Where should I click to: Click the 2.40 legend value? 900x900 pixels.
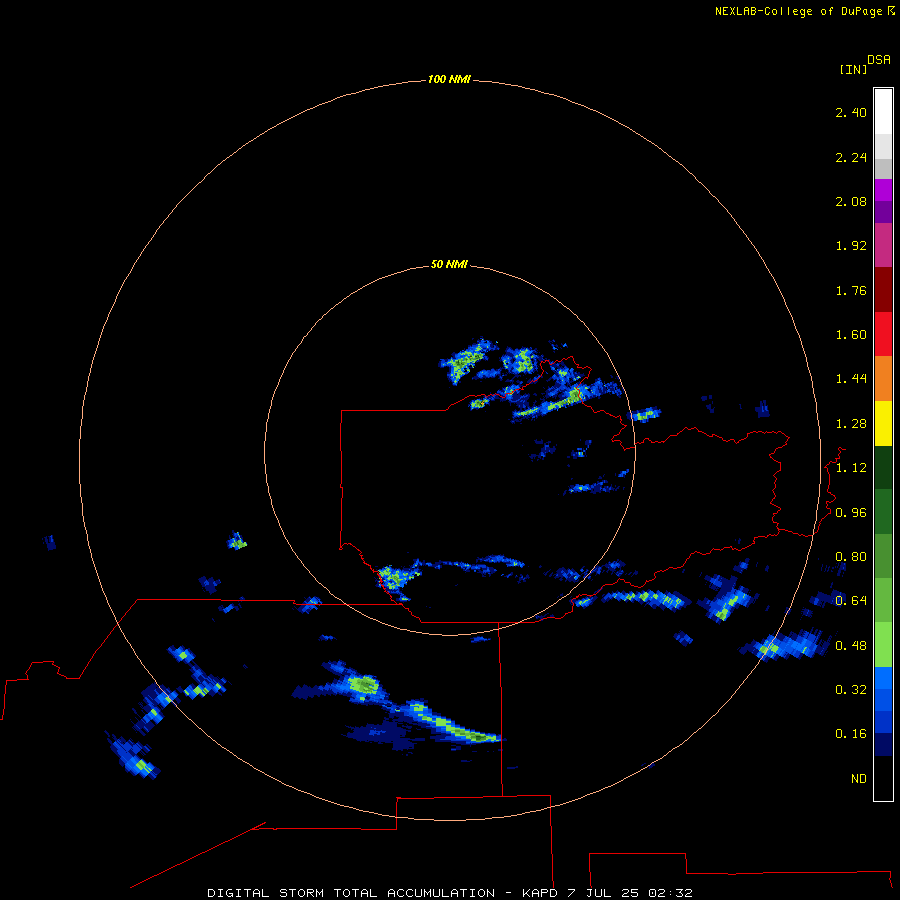[x=851, y=112]
